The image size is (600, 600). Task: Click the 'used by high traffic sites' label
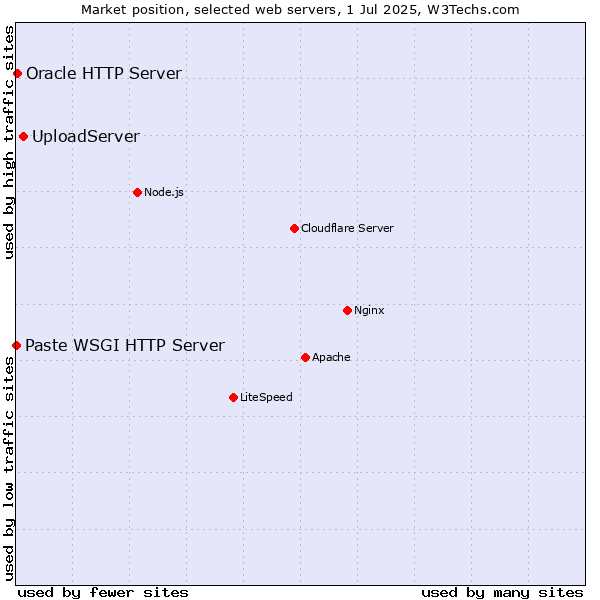click(x=9, y=142)
